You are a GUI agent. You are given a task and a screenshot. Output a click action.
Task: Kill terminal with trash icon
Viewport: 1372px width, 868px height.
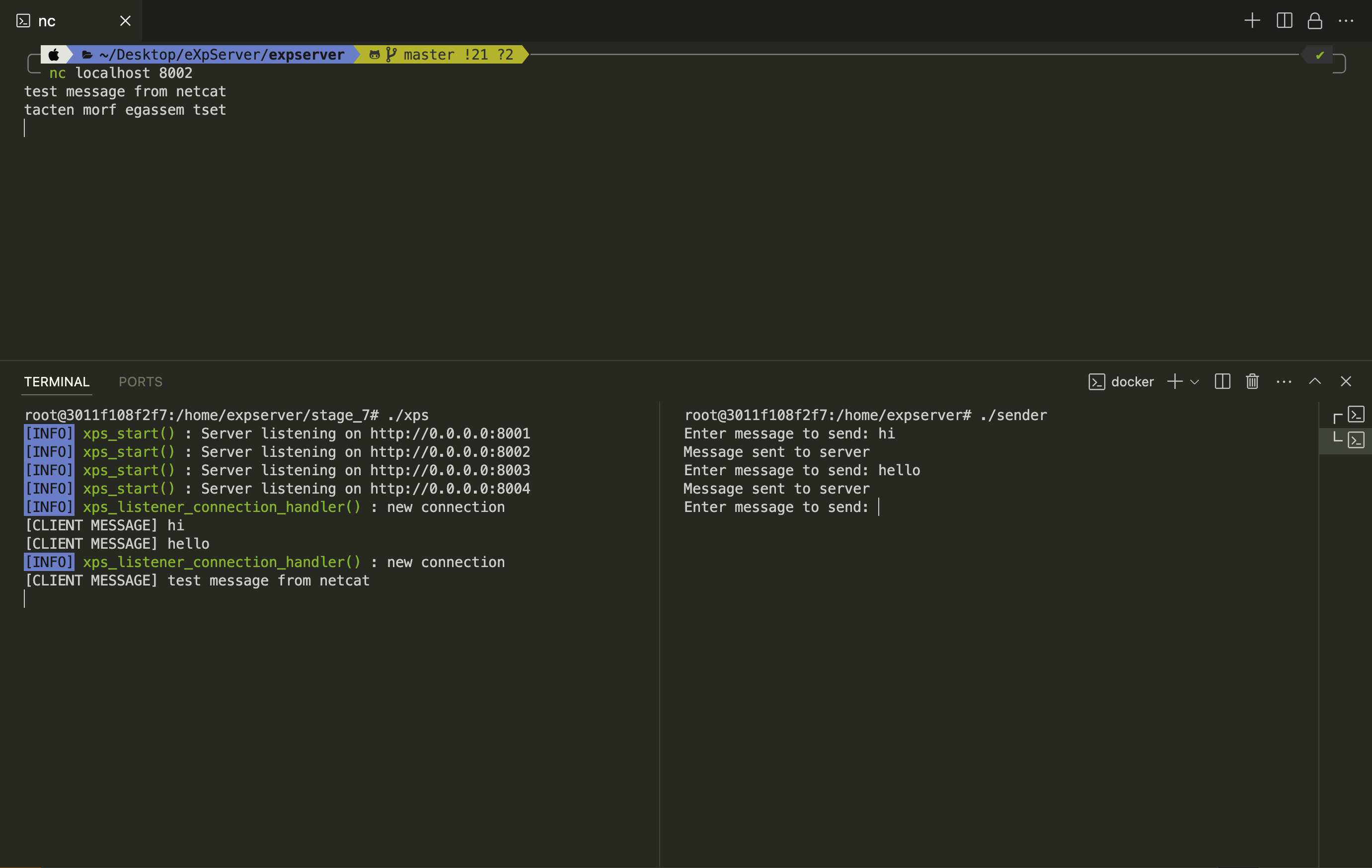click(1252, 381)
